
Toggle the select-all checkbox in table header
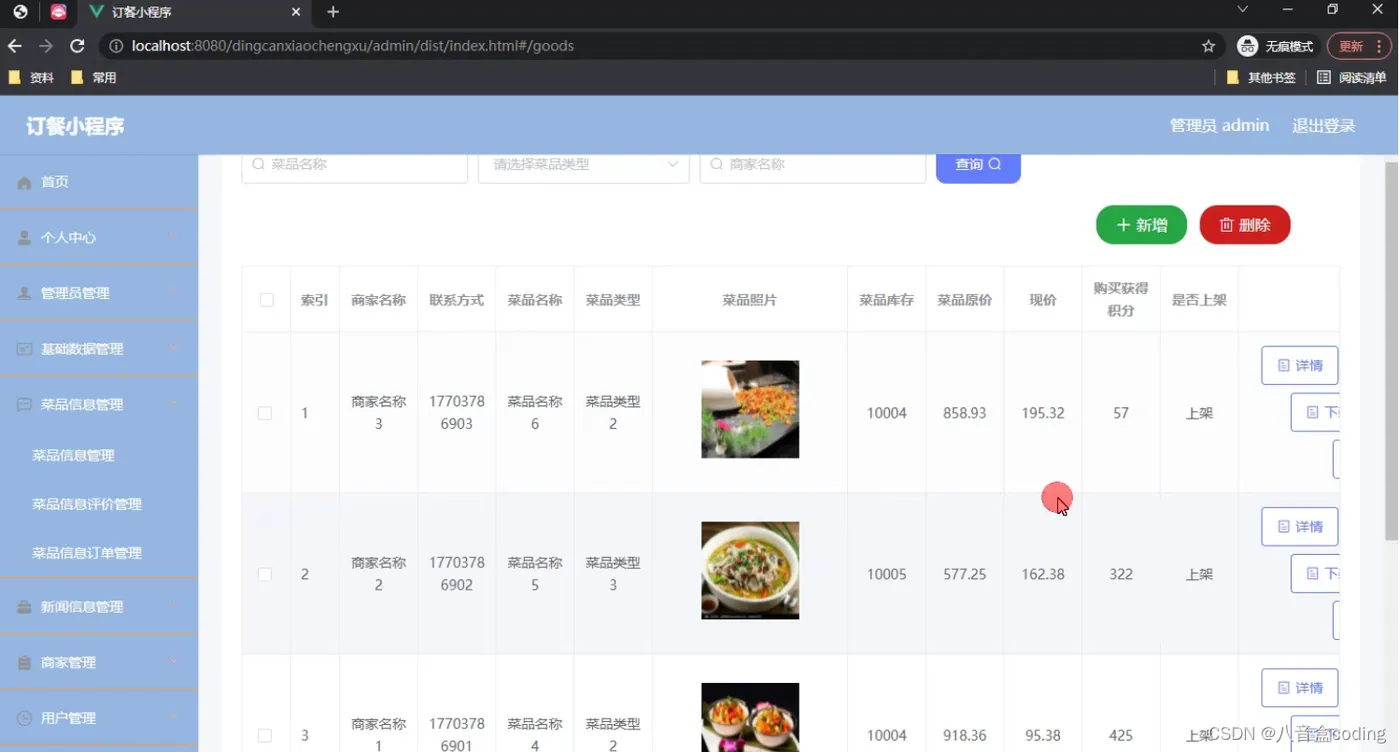[266, 300]
